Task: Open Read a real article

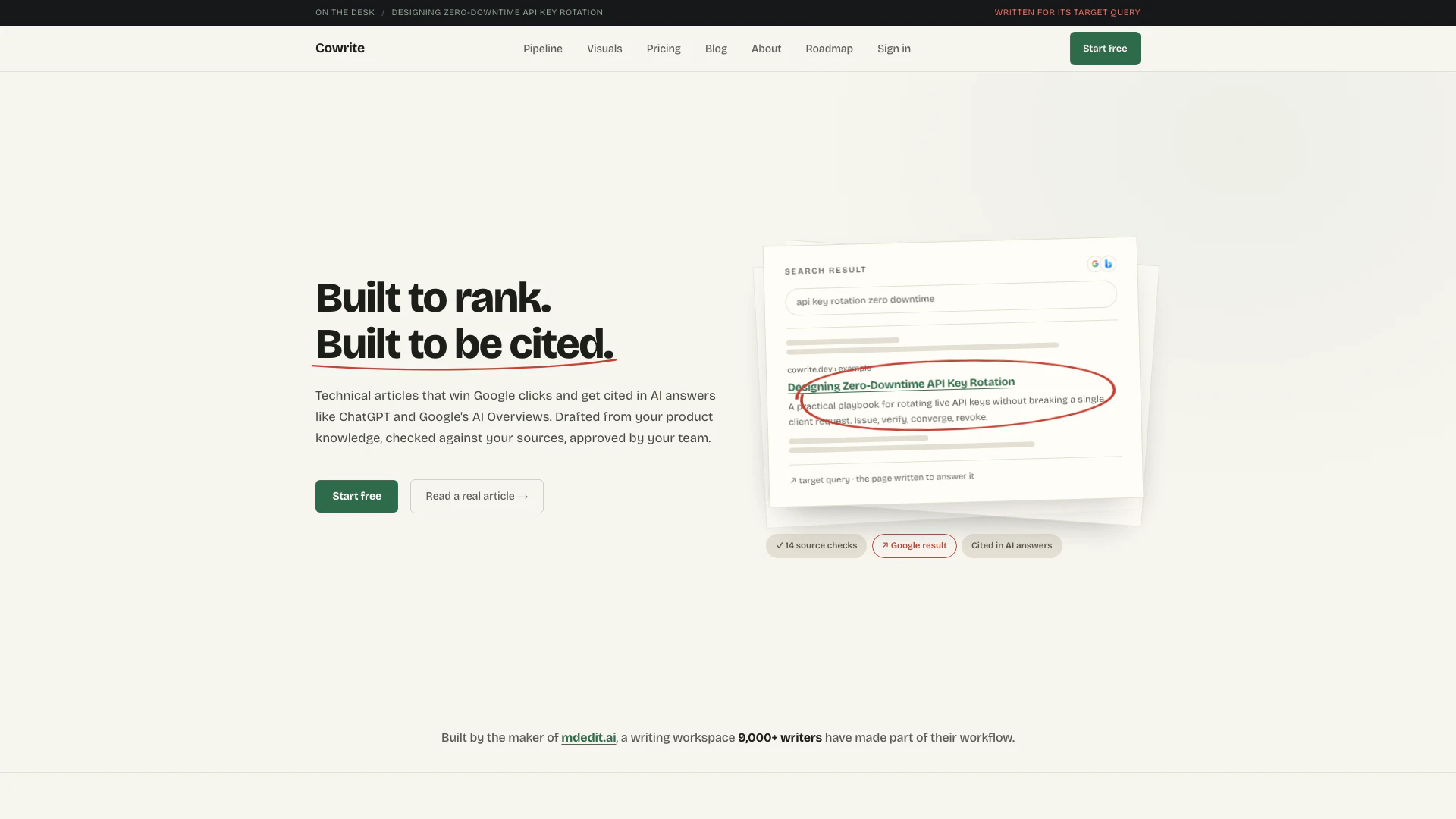Action: point(477,496)
